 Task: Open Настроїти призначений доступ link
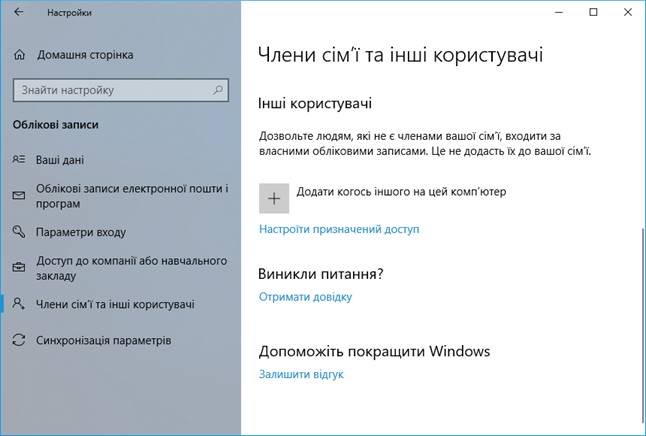(x=339, y=229)
